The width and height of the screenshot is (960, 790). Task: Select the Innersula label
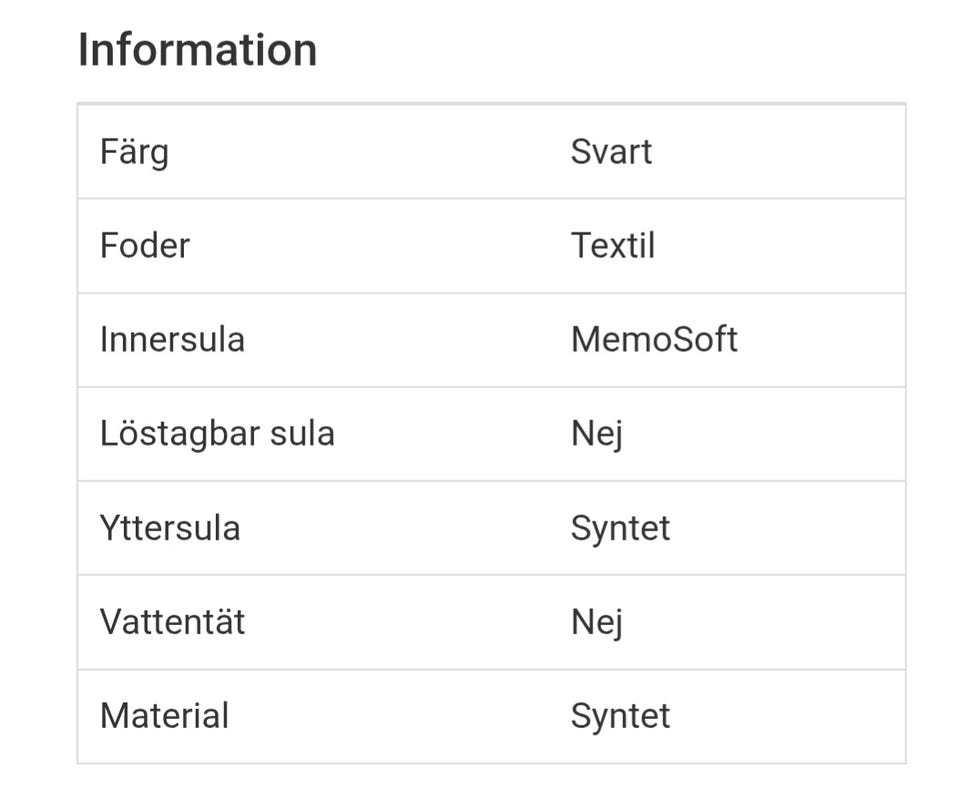(x=172, y=340)
